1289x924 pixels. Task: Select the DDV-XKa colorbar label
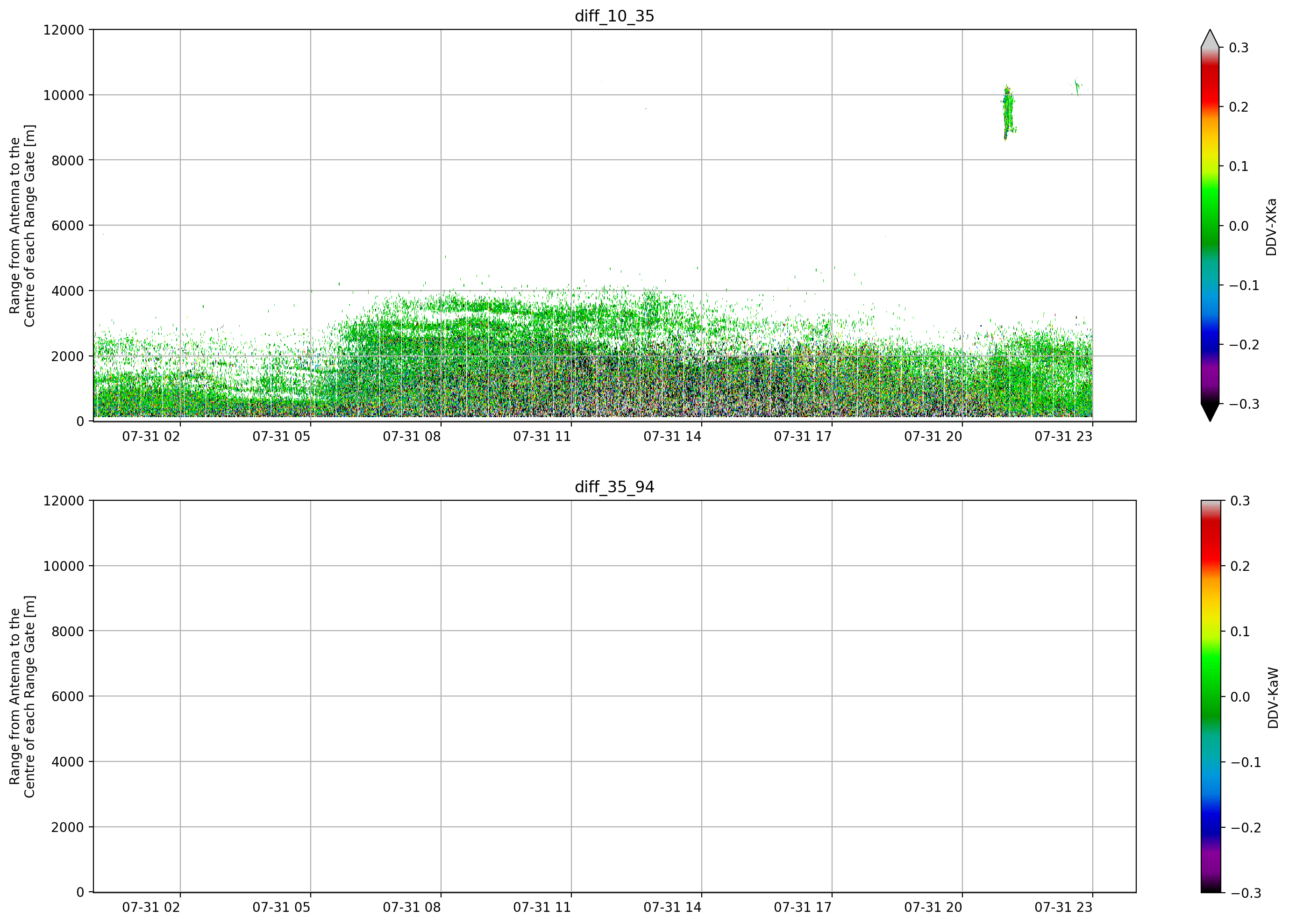pos(1271,227)
